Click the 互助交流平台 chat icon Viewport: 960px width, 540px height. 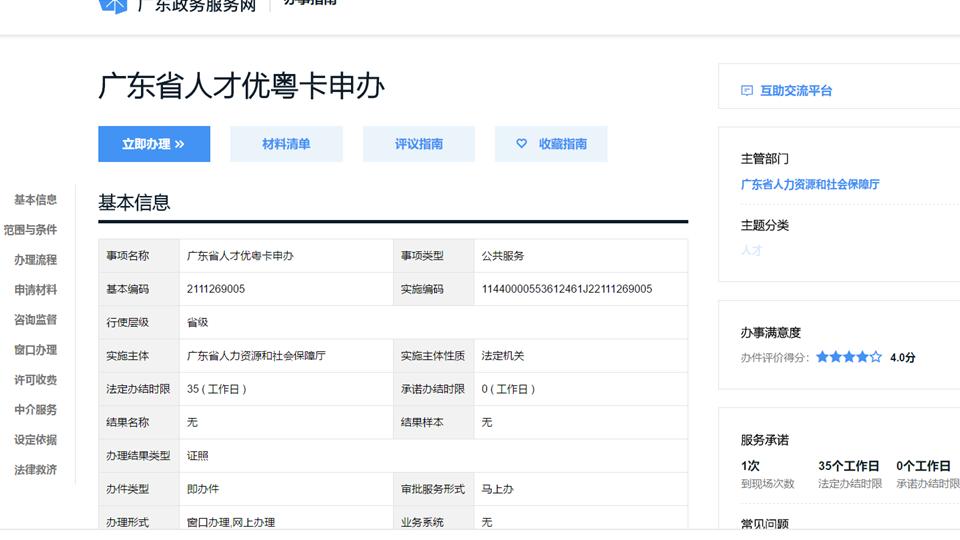747,91
